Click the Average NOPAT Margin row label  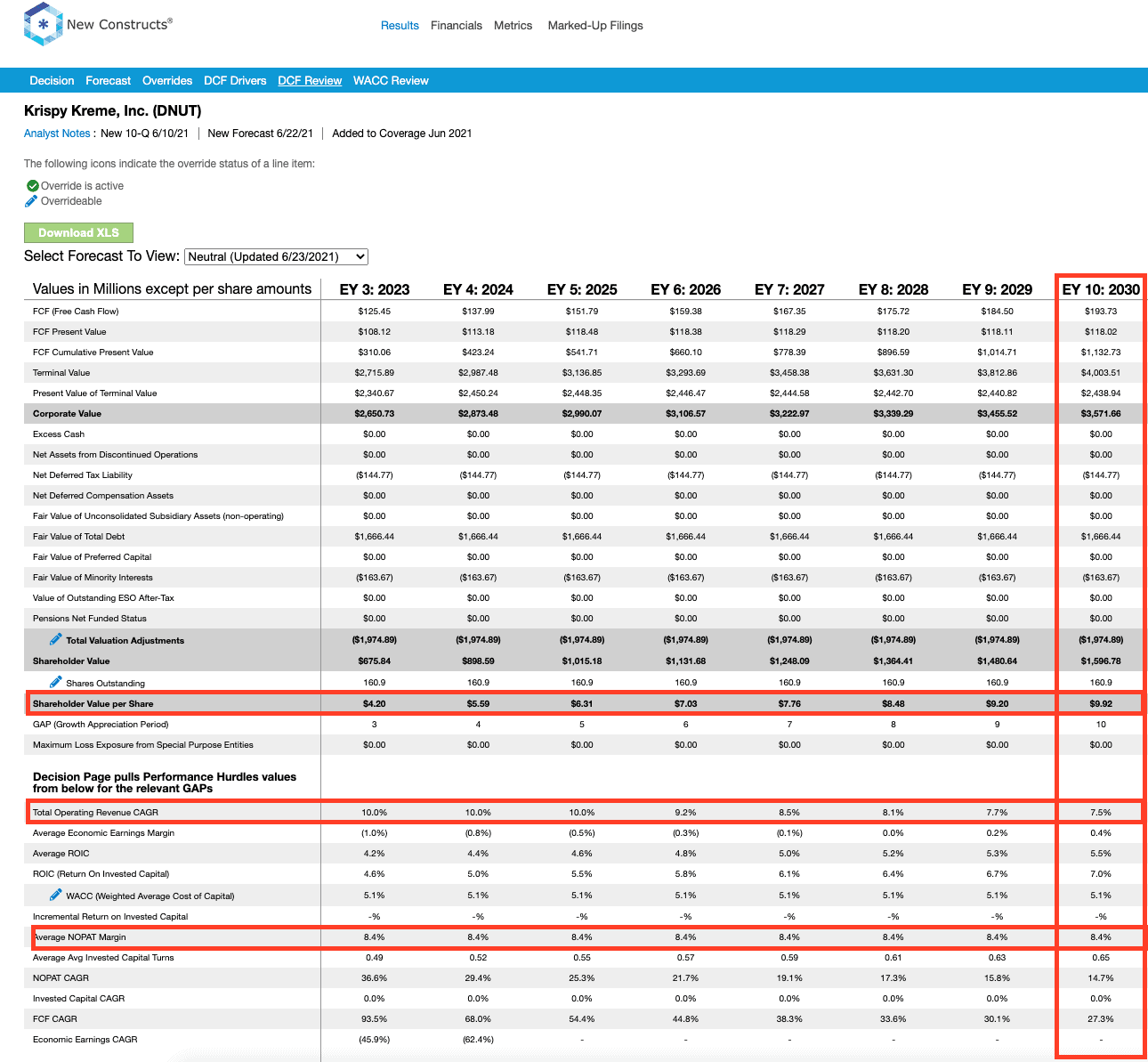point(80,937)
